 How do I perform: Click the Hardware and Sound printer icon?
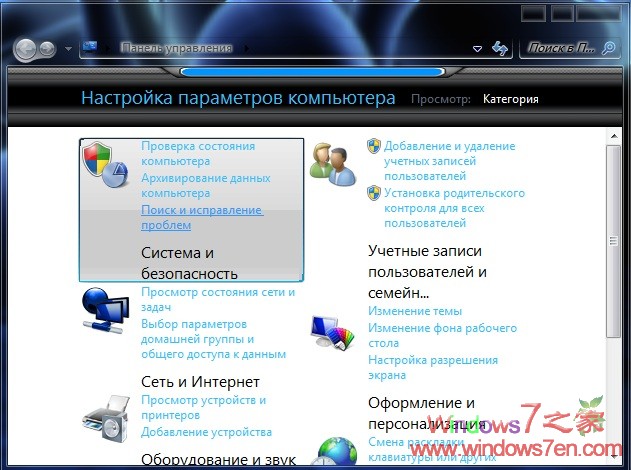106,419
